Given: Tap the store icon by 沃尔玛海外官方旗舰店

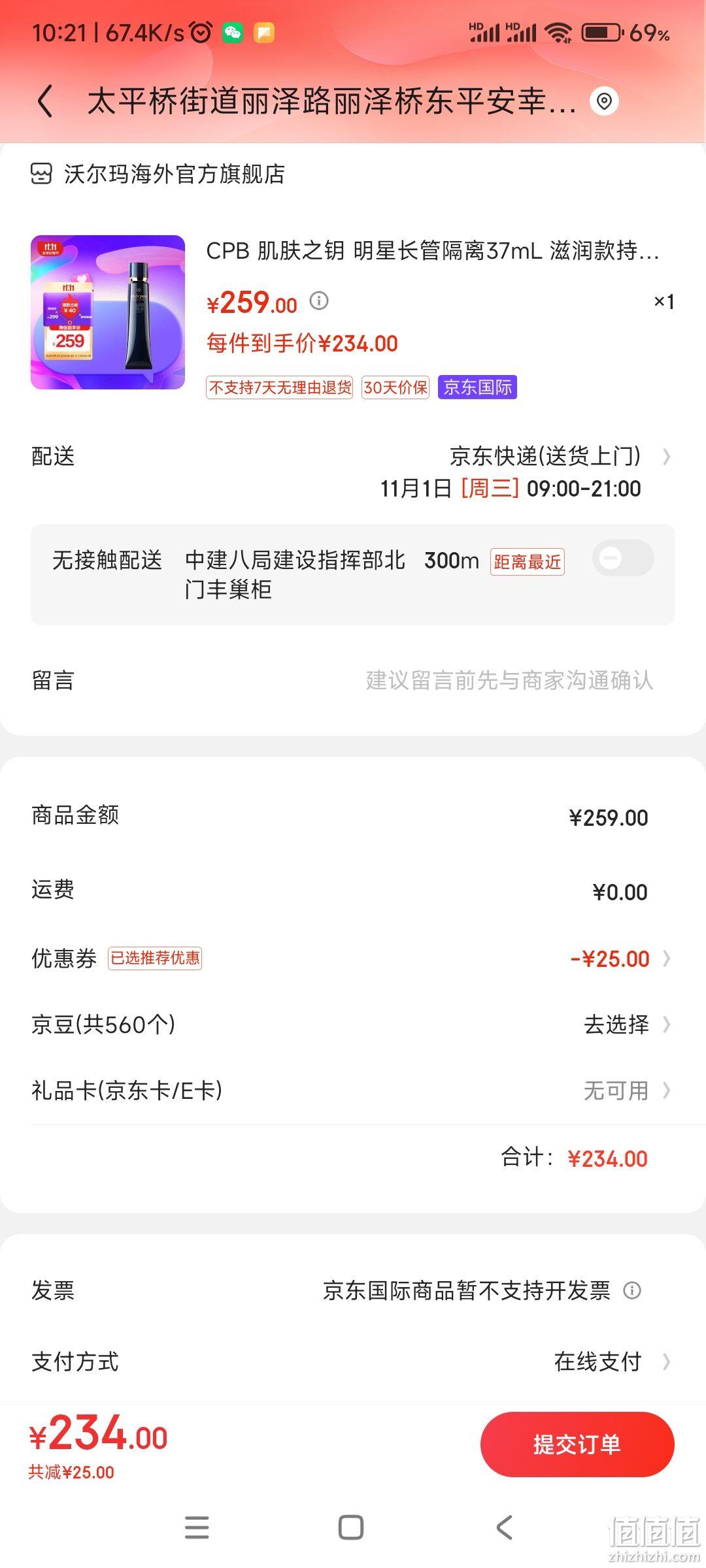Looking at the screenshot, I should point(41,174).
